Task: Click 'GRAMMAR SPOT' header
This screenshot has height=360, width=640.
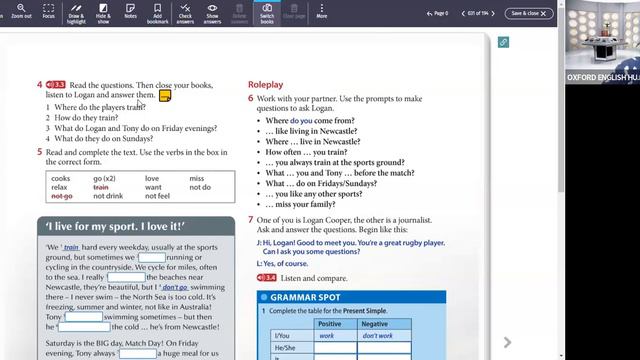Action: click(351, 297)
